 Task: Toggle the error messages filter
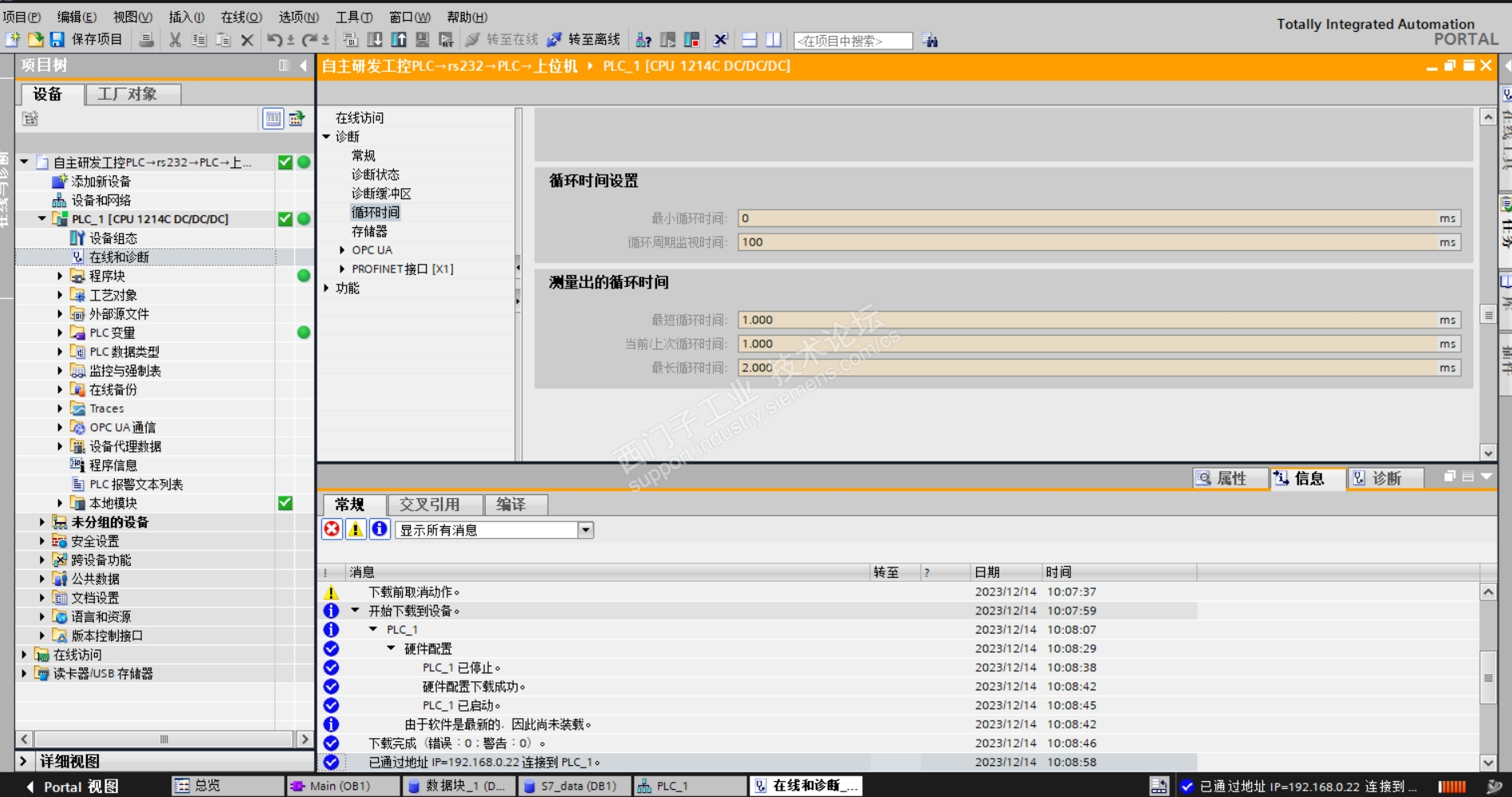pyautogui.click(x=332, y=529)
